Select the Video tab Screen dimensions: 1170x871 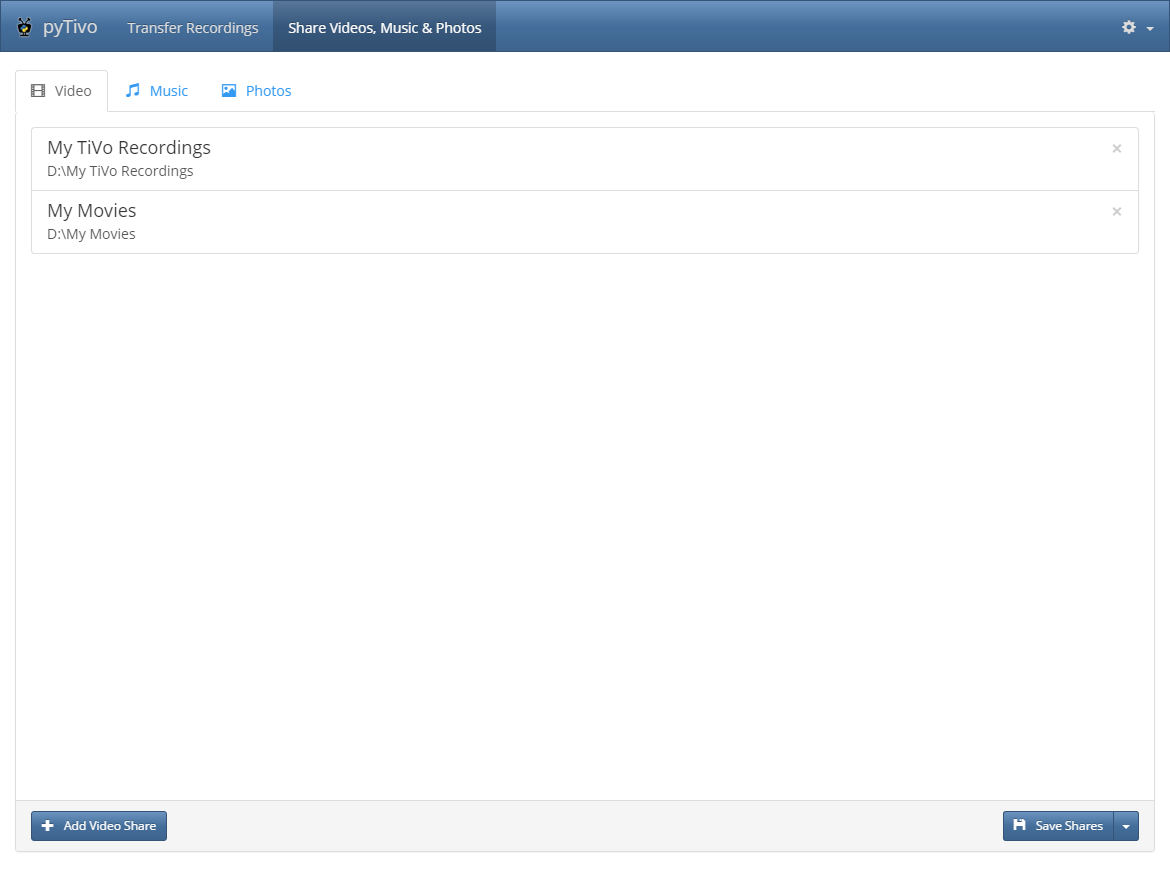[x=61, y=91]
